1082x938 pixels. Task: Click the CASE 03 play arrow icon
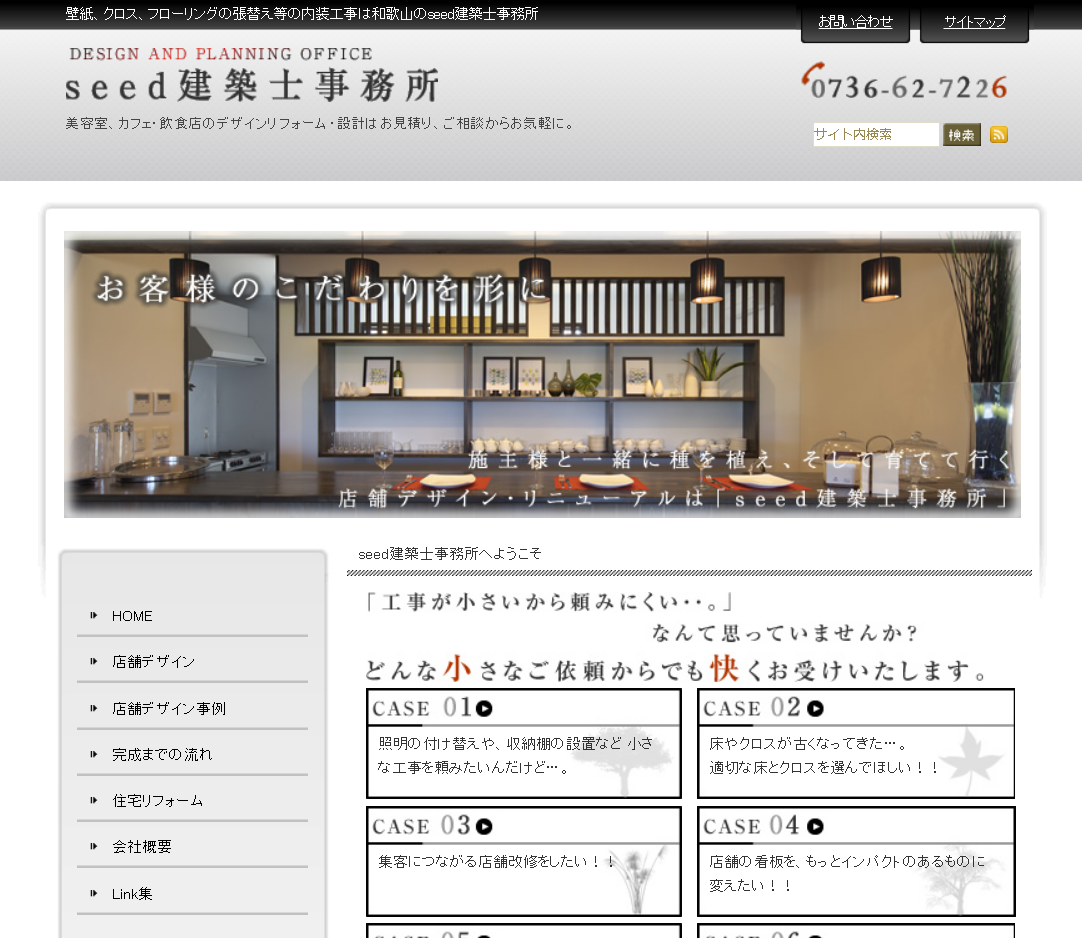point(485,827)
